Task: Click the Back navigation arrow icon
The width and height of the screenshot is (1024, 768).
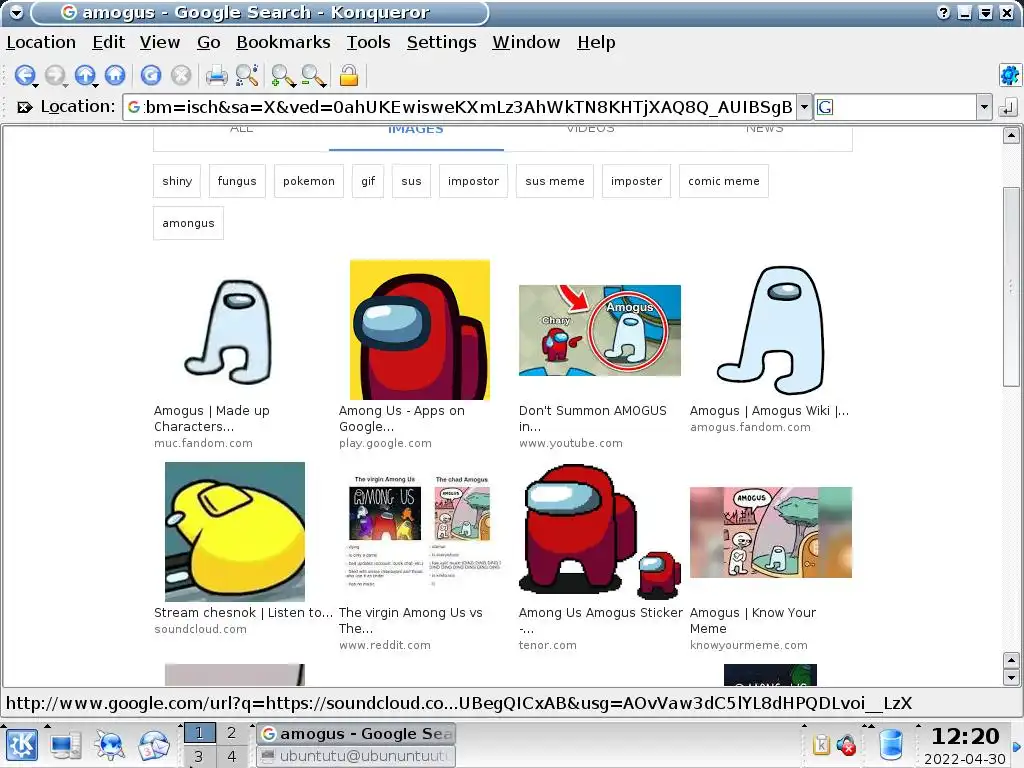Action: click(x=24, y=75)
